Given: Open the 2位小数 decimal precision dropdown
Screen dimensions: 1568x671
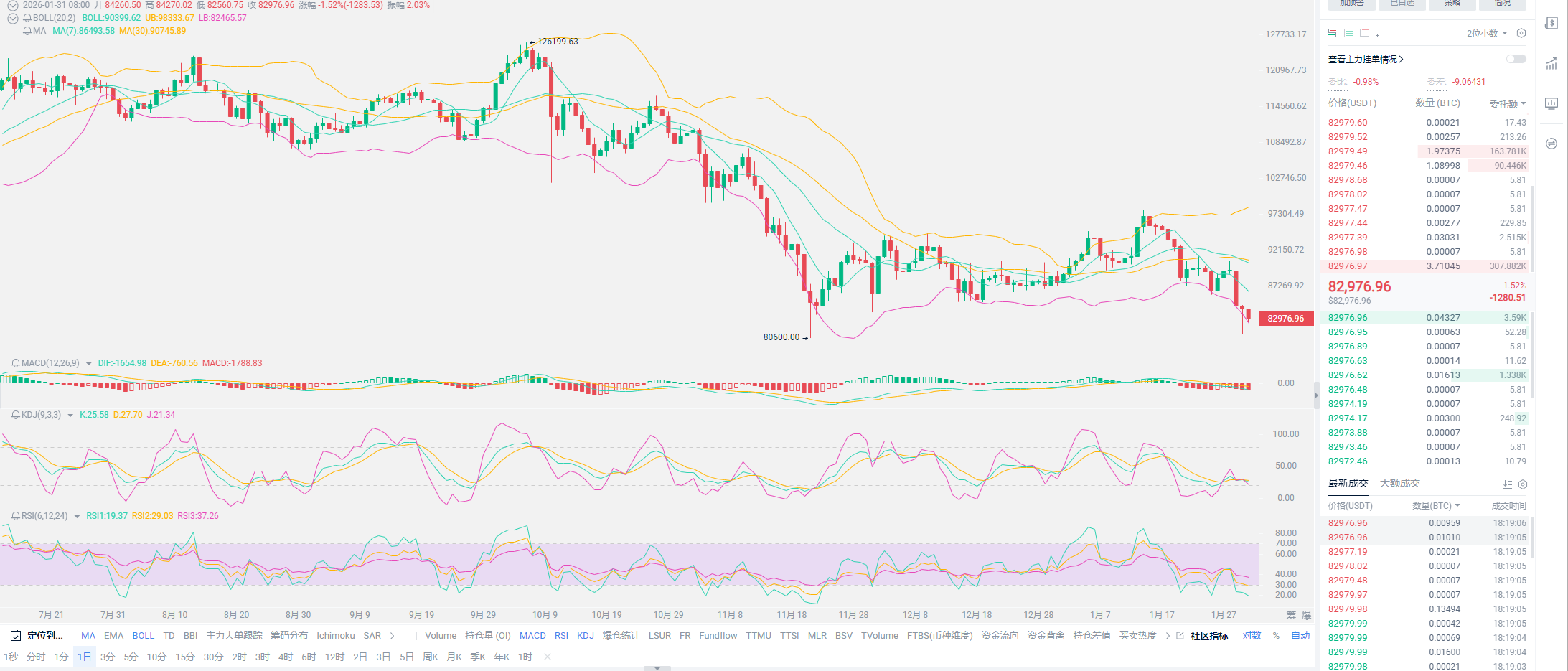Looking at the screenshot, I should 1487,33.
